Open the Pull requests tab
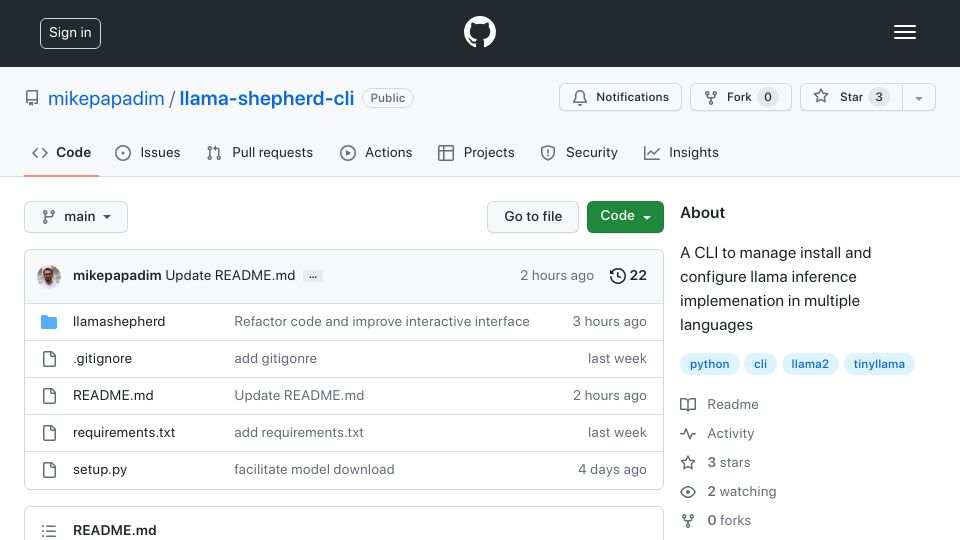The image size is (960, 540). 260,152
